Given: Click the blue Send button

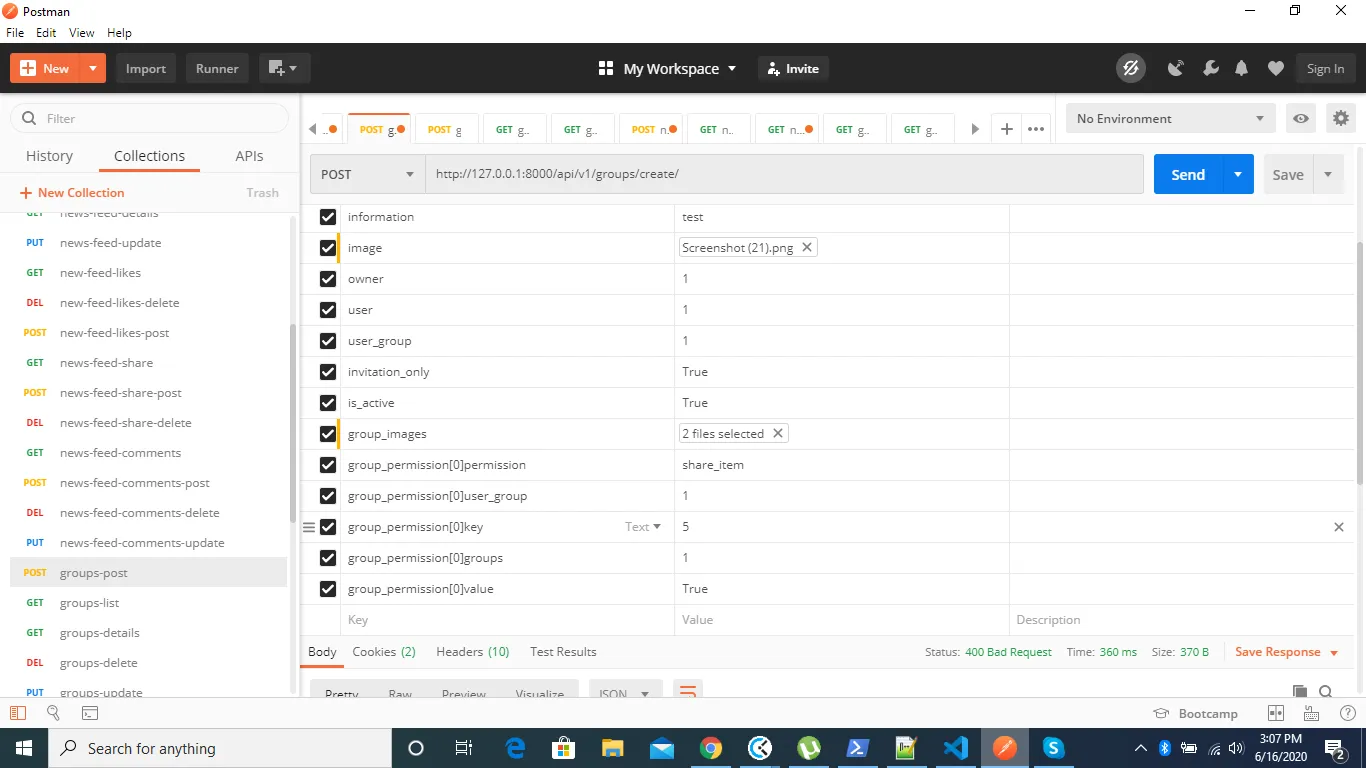Looking at the screenshot, I should [1188, 174].
